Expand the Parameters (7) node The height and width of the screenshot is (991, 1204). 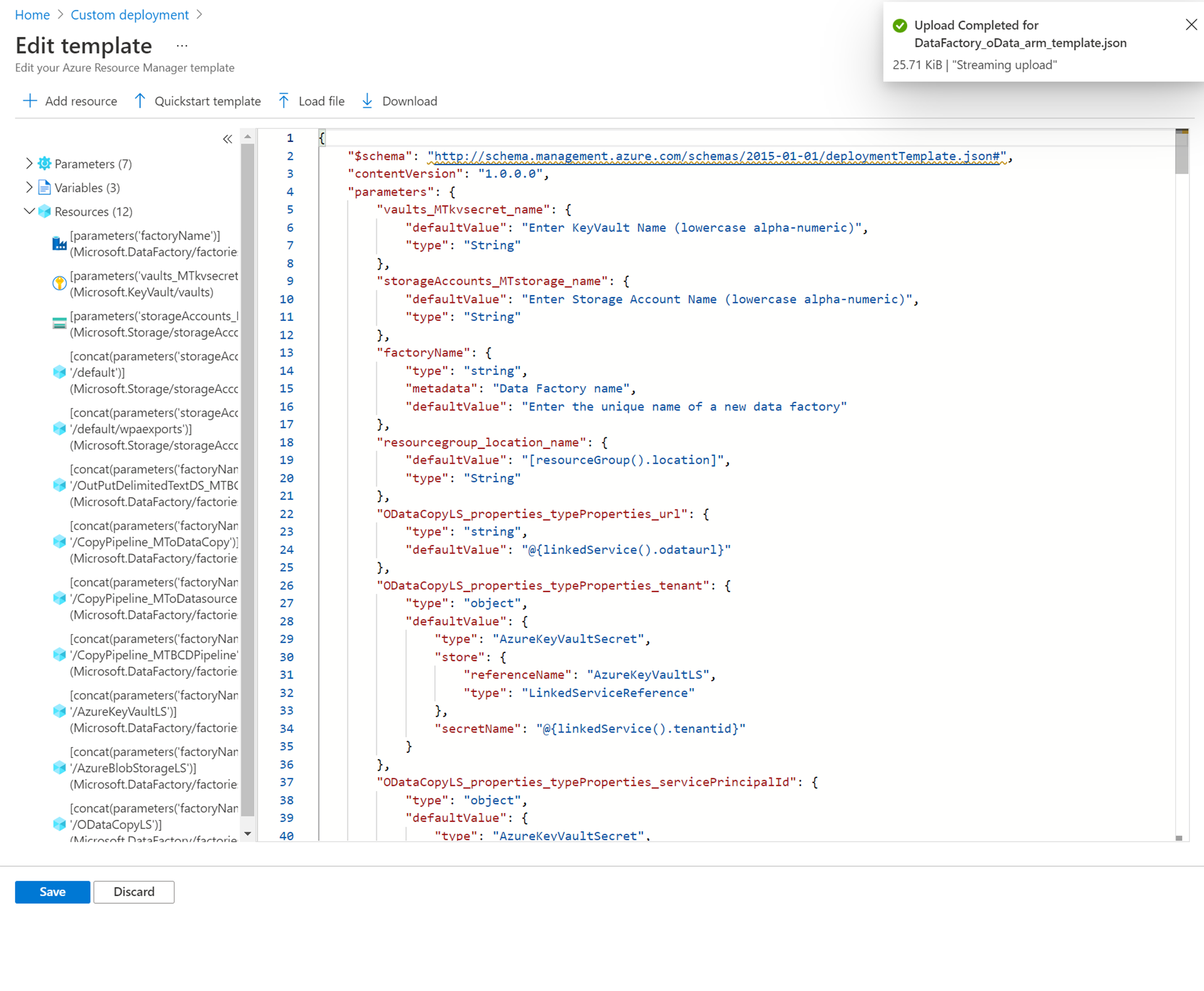coord(29,163)
